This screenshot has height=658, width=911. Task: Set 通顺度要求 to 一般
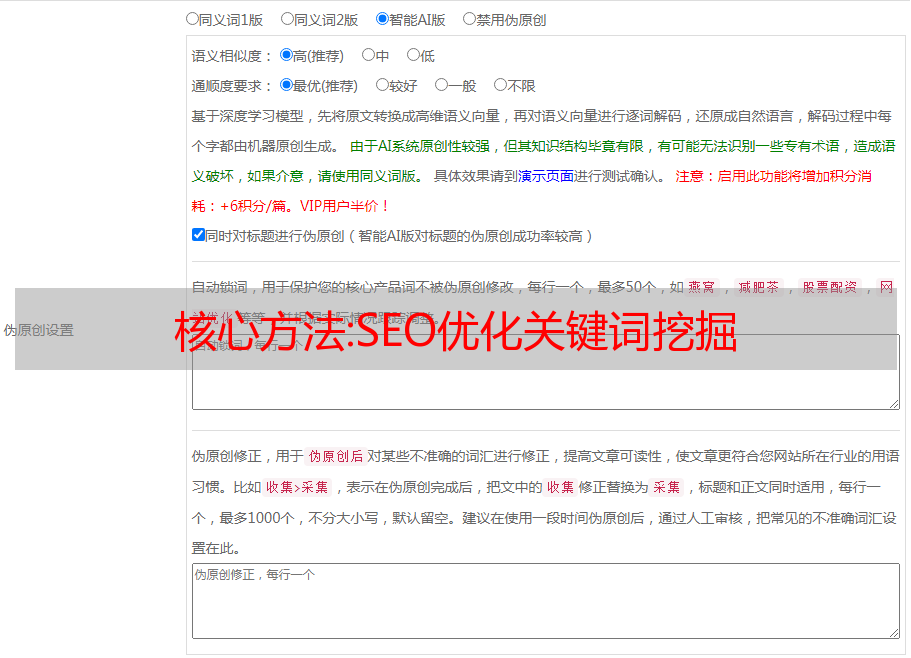click(442, 85)
